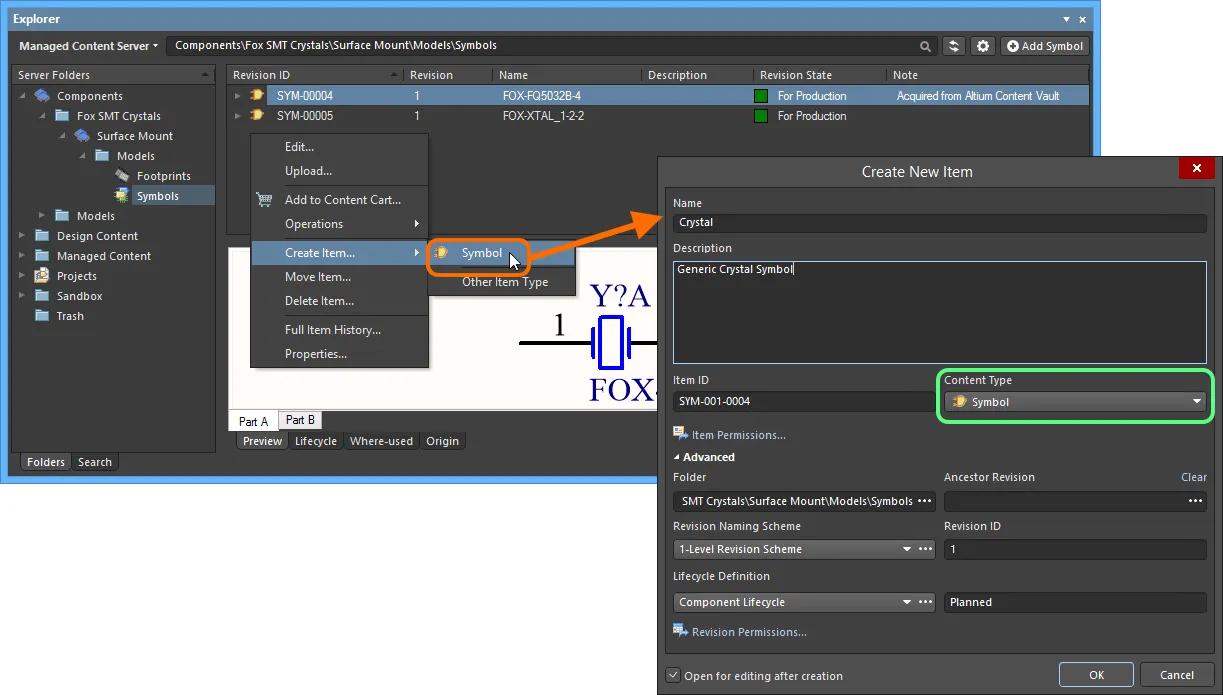Click the Footprints folder icon
The image size is (1223, 695).
[x=122, y=176]
